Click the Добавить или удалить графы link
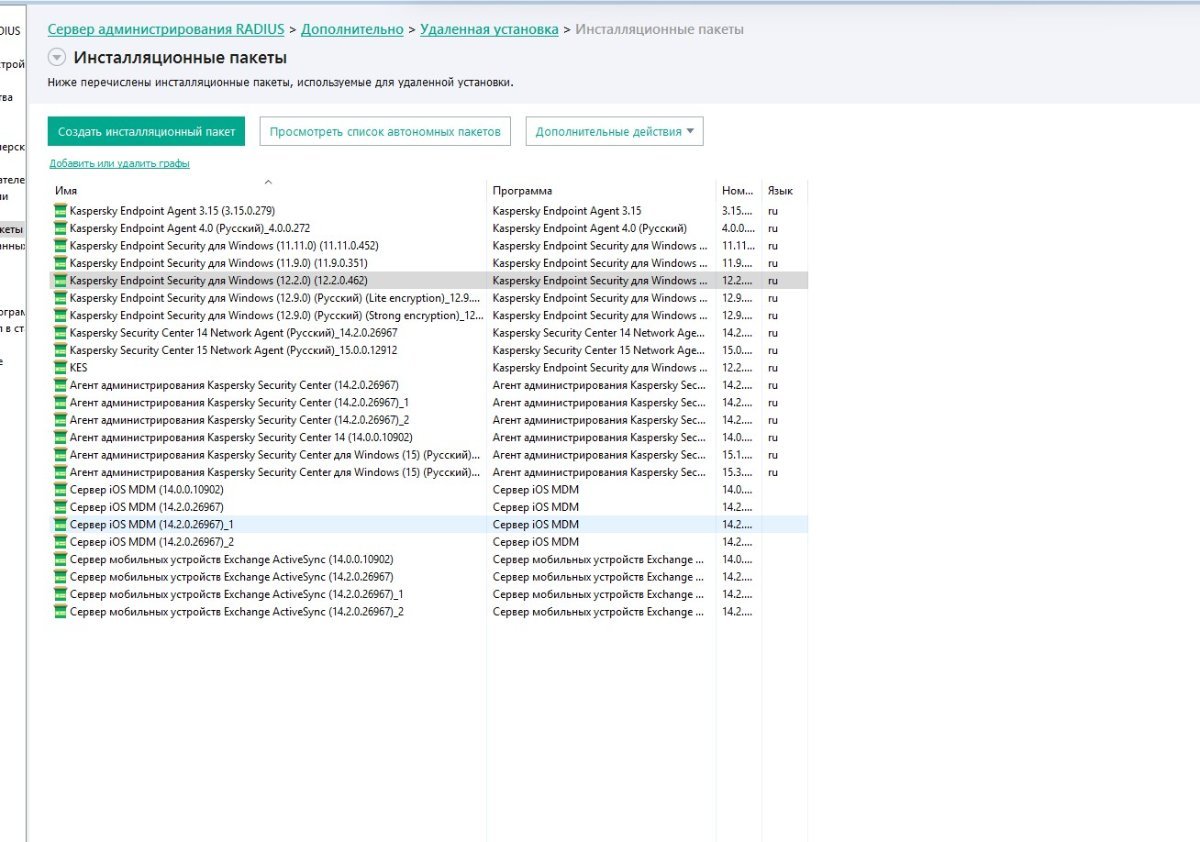Viewport: 1200px width, 842px height. tap(119, 163)
